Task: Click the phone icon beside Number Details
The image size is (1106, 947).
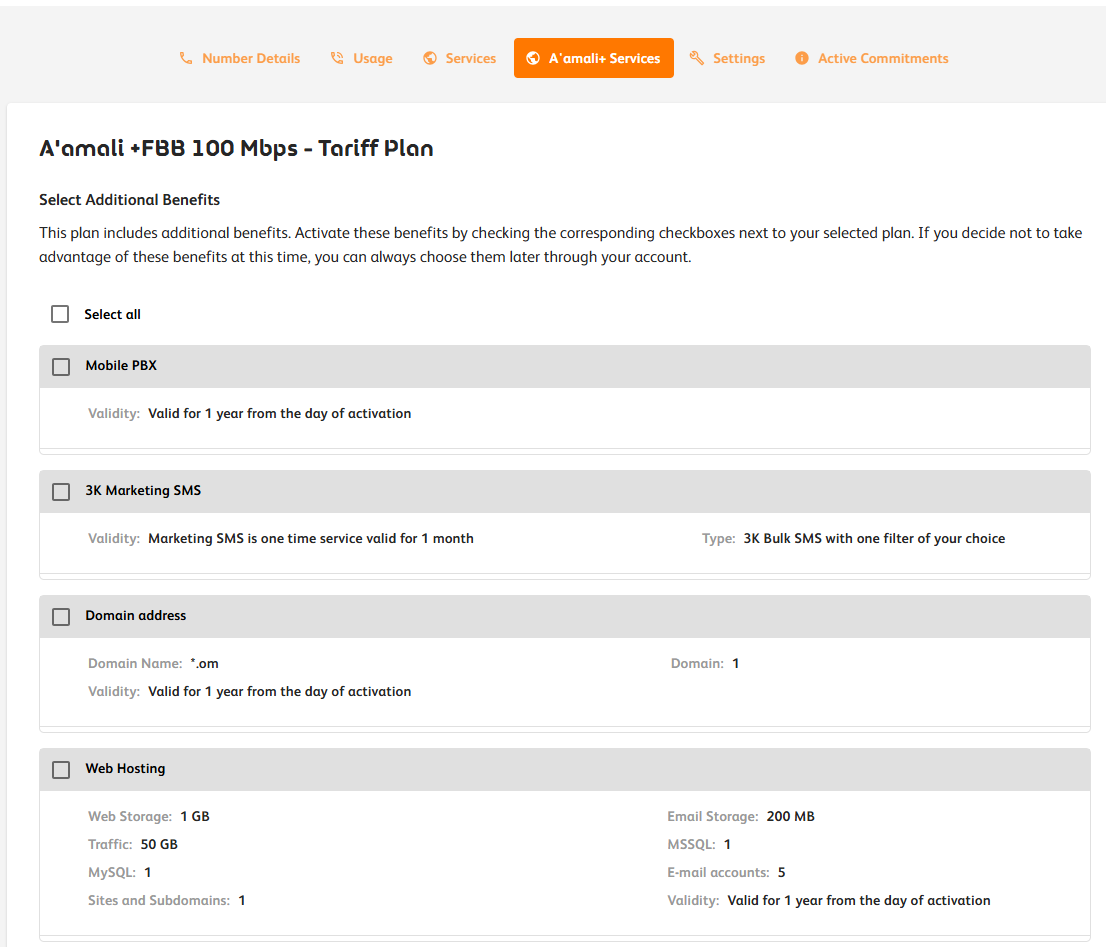Action: pyautogui.click(x=186, y=58)
